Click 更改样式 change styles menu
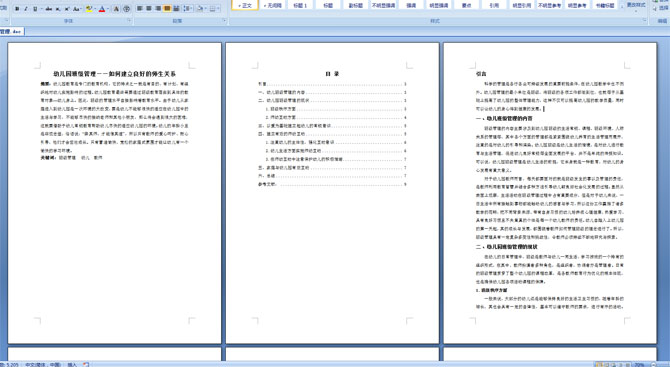This screenshot has height=367, width=670. point(636,5)
